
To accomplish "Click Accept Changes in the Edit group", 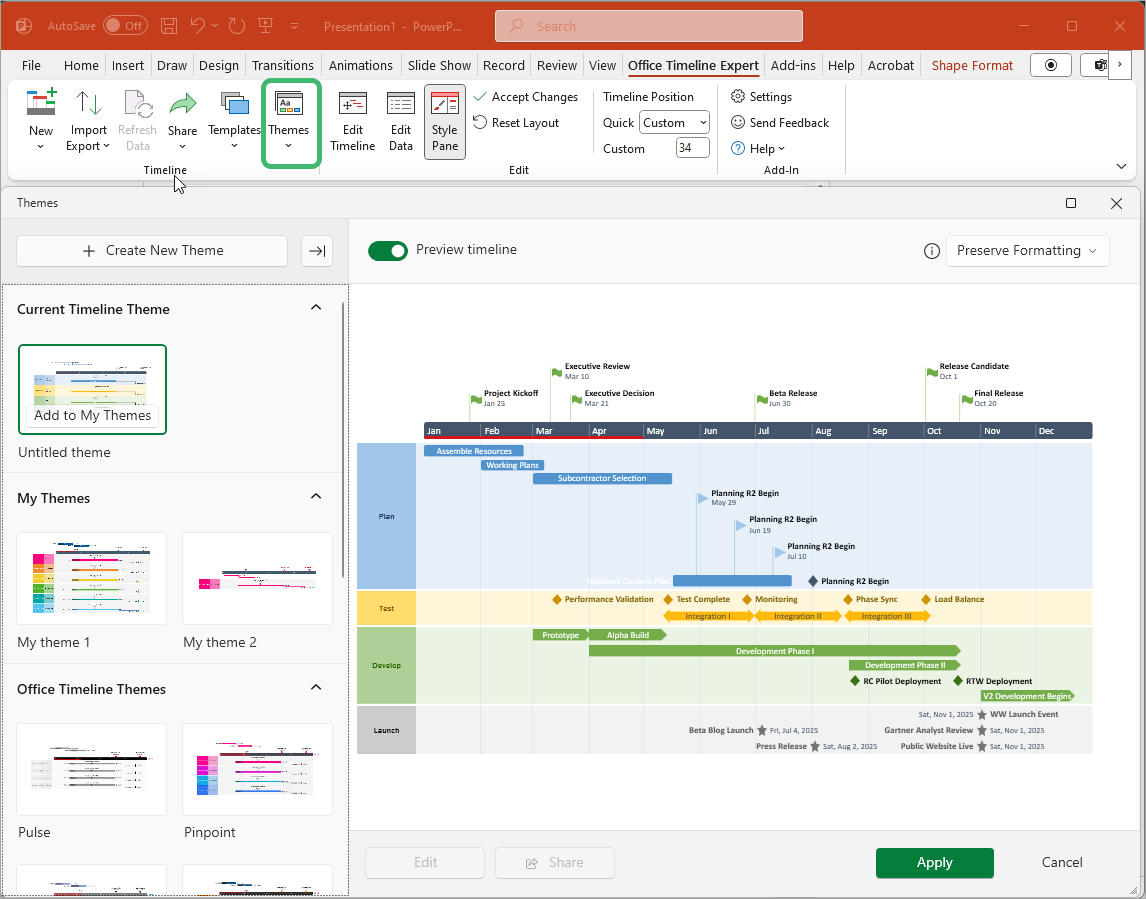I will [528, 96].
